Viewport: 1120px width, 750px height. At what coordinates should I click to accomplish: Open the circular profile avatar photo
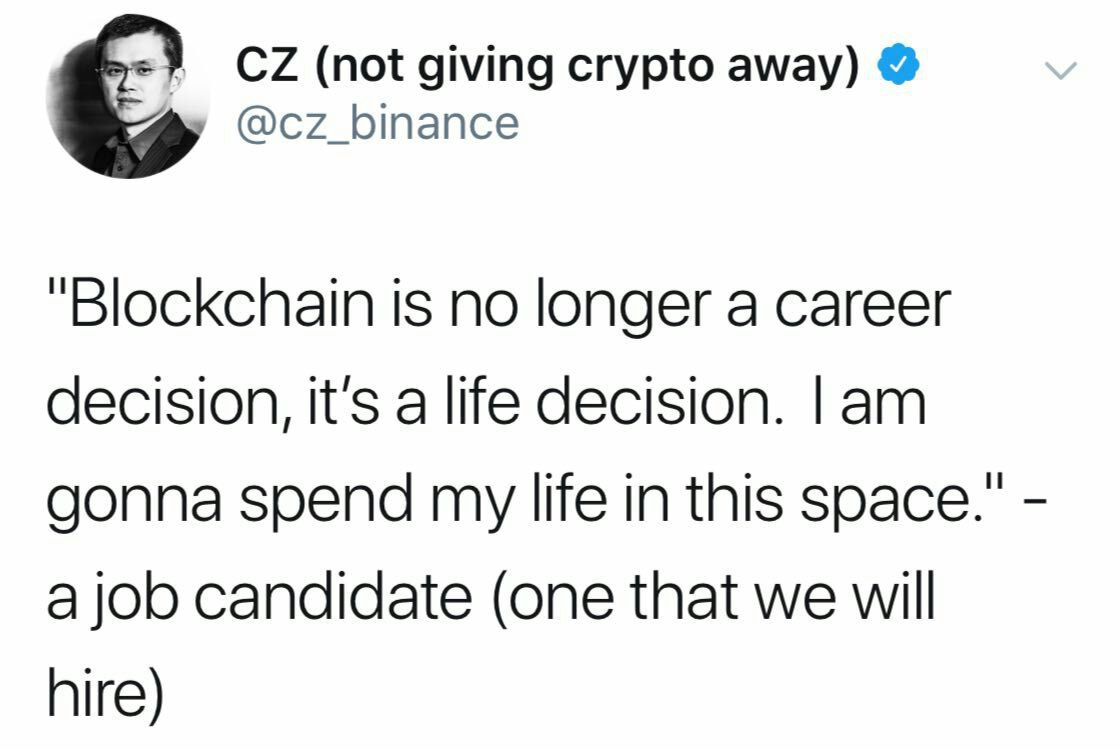click(129, 97)
